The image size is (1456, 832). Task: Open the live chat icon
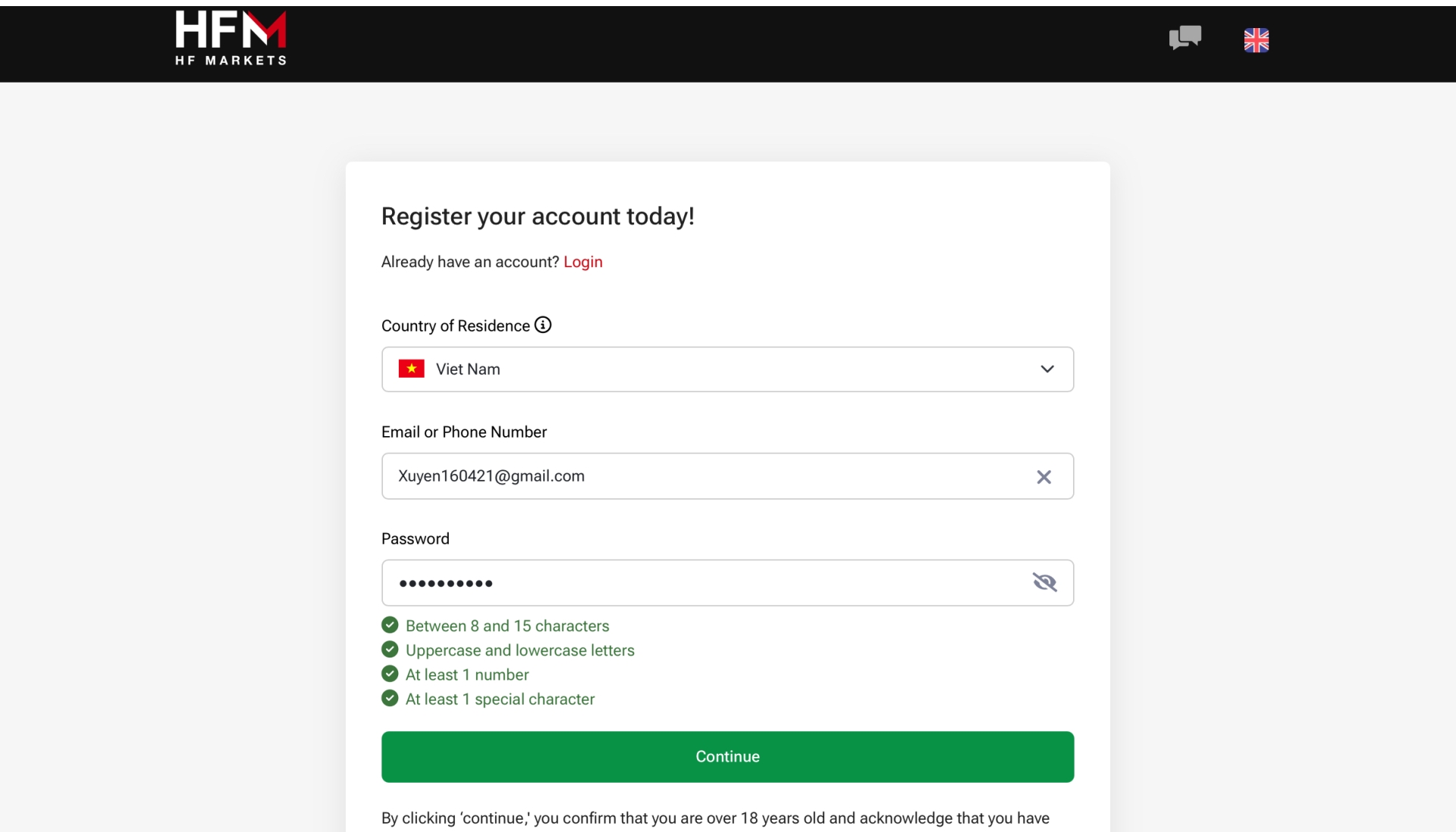(x=1185, y=37)
